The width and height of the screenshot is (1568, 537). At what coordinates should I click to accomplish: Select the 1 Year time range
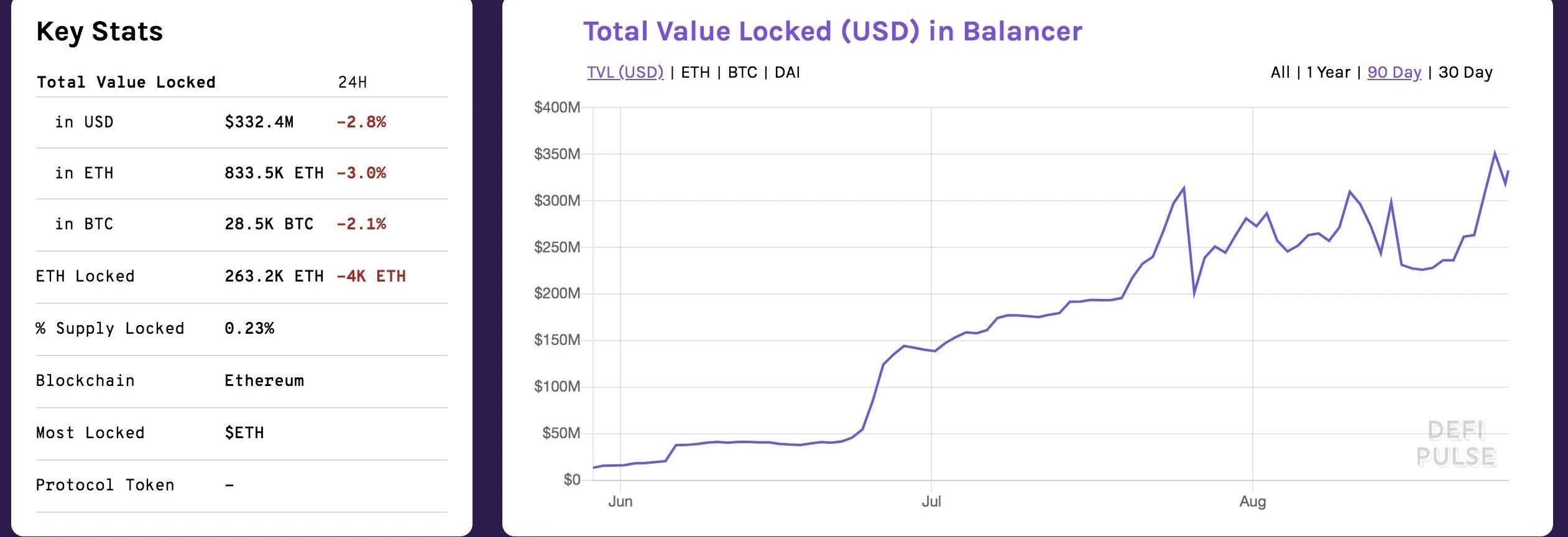tap(1328, 73)
